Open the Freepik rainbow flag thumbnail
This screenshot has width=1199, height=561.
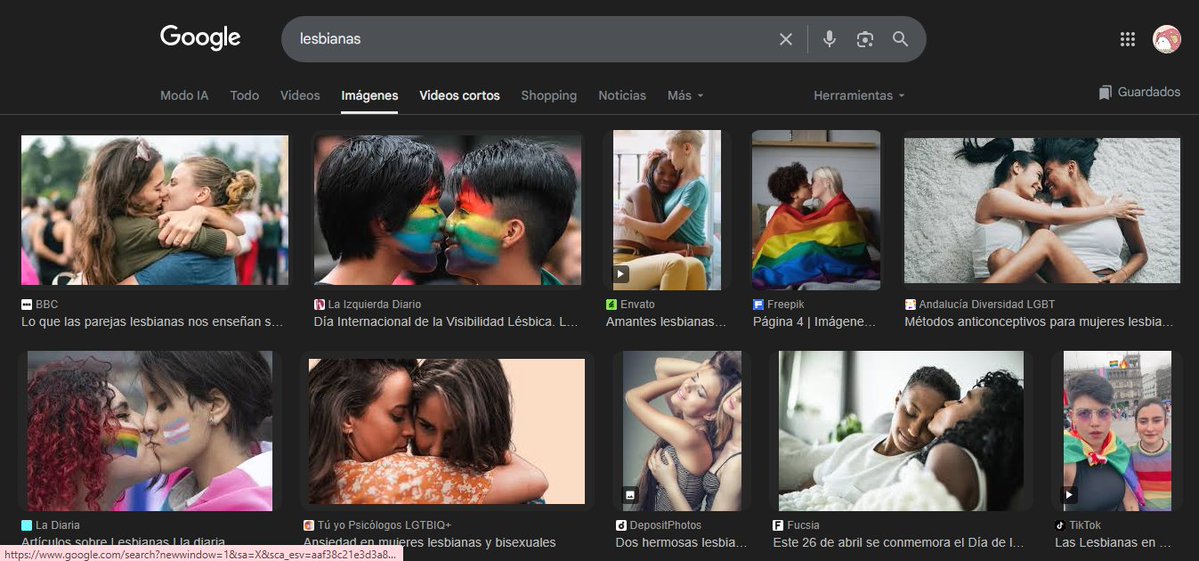coord(816,210)
